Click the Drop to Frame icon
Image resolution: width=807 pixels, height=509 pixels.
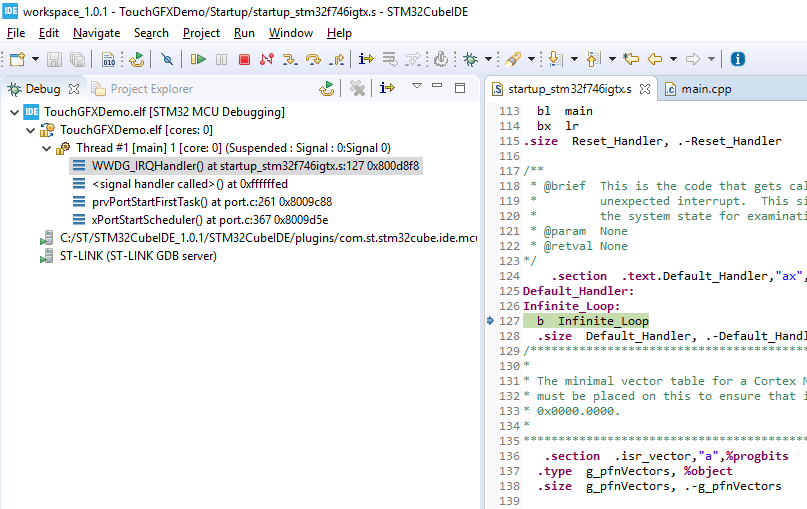390,59
